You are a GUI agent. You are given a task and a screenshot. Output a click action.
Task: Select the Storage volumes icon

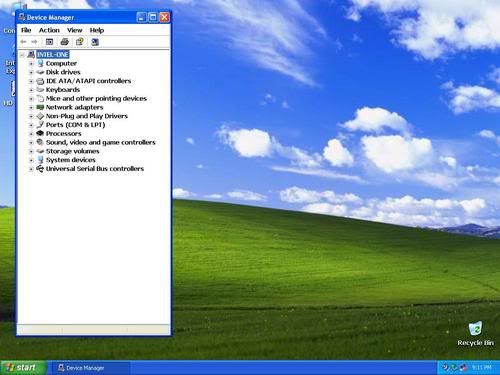40,151
